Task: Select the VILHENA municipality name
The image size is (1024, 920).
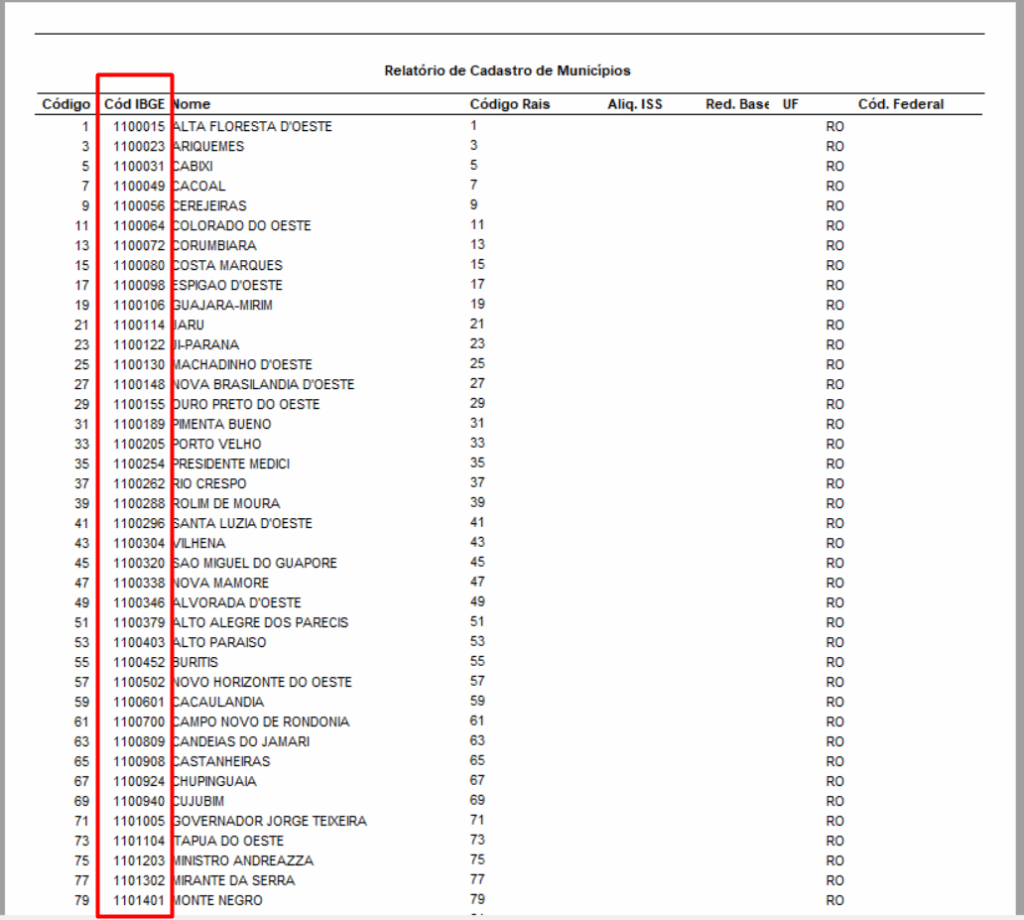Action: pyautogui.click(x=199, y=543)
